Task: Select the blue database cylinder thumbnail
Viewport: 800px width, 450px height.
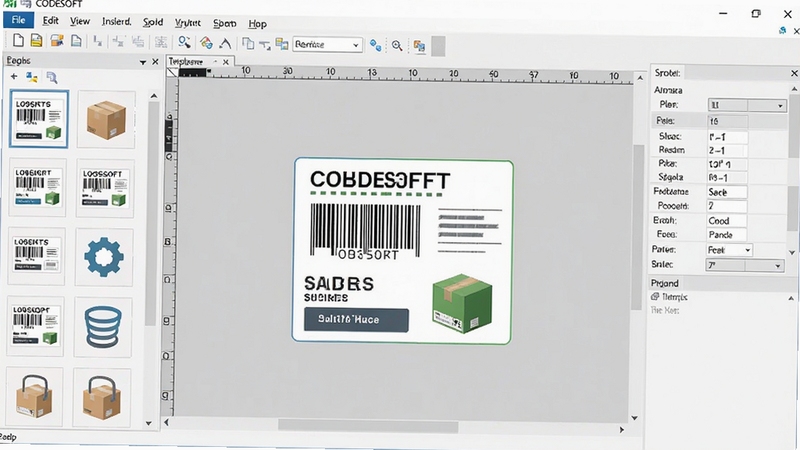Action: (x=103, y=327)
